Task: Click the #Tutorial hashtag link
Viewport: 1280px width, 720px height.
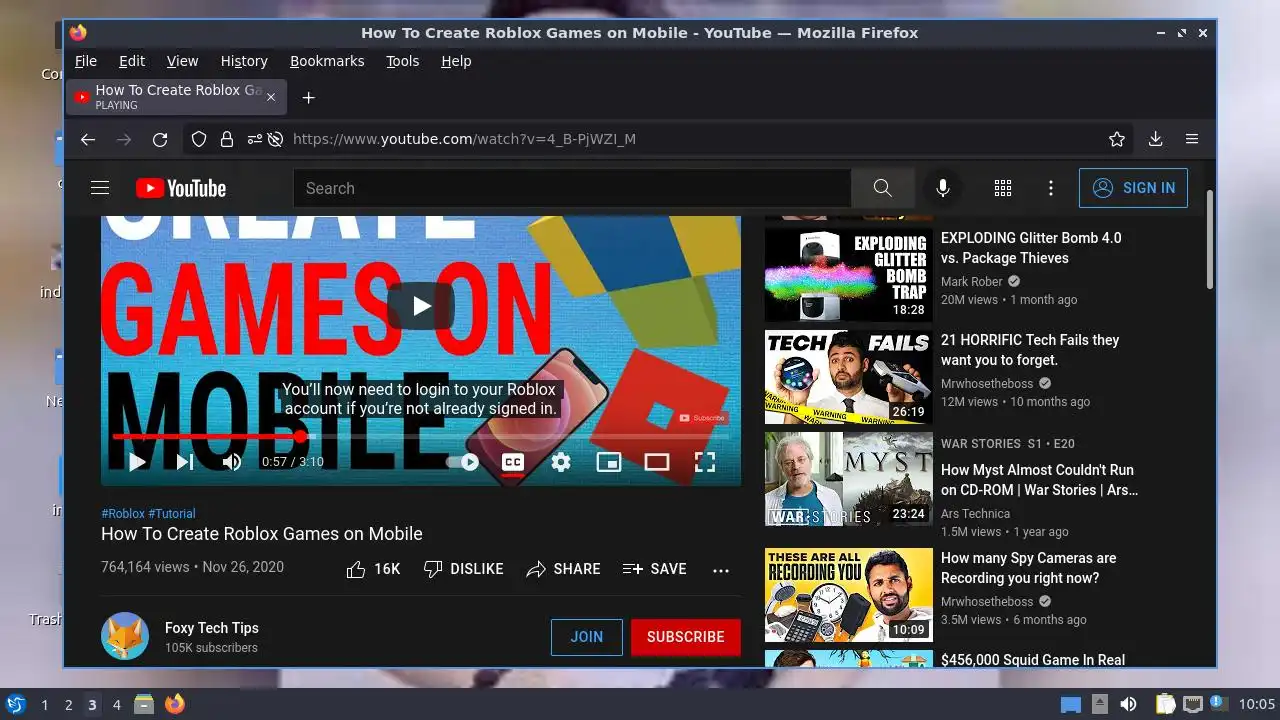Action: coord(172,514)
